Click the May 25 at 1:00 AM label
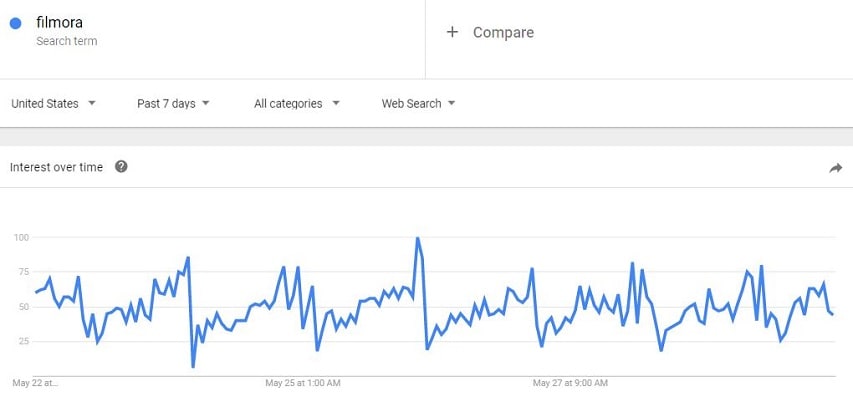Viewport: 853px width, 402px height. coord(303,383)
